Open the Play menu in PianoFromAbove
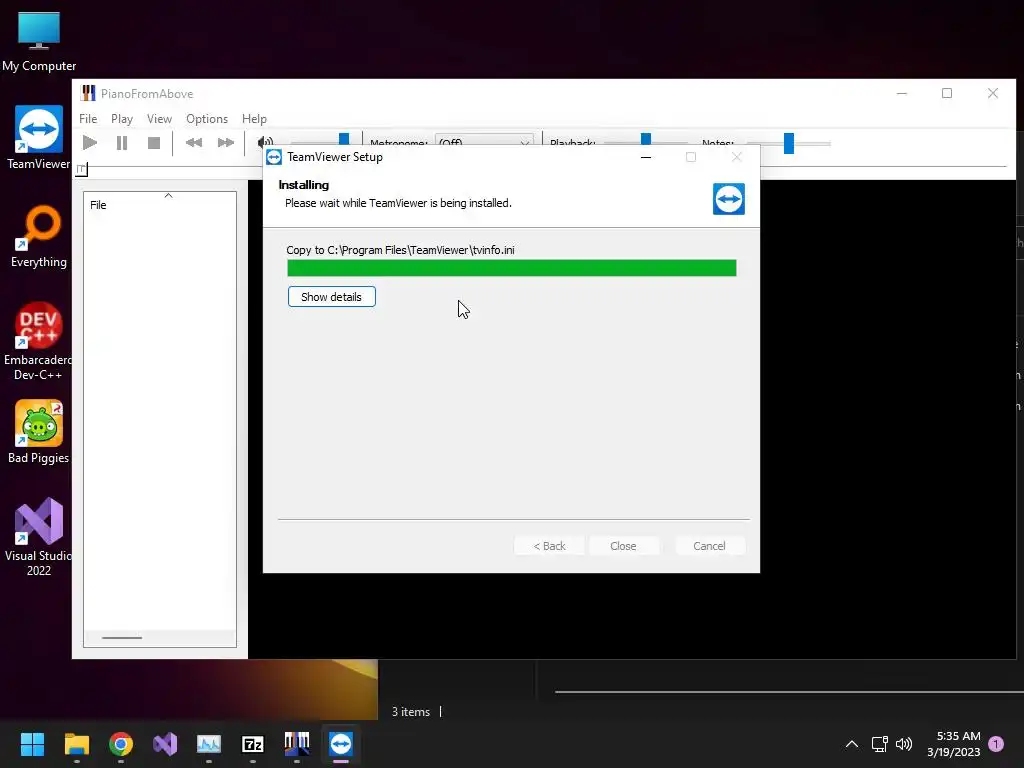The height and width of the screenshot is (768, 1024). click(x=122, y=119)
